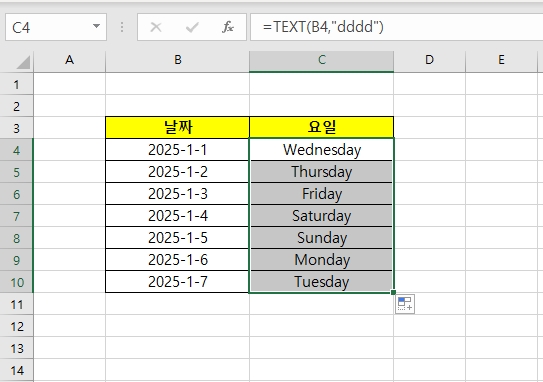Click the green fill handle at selection corner

[393, 292]
